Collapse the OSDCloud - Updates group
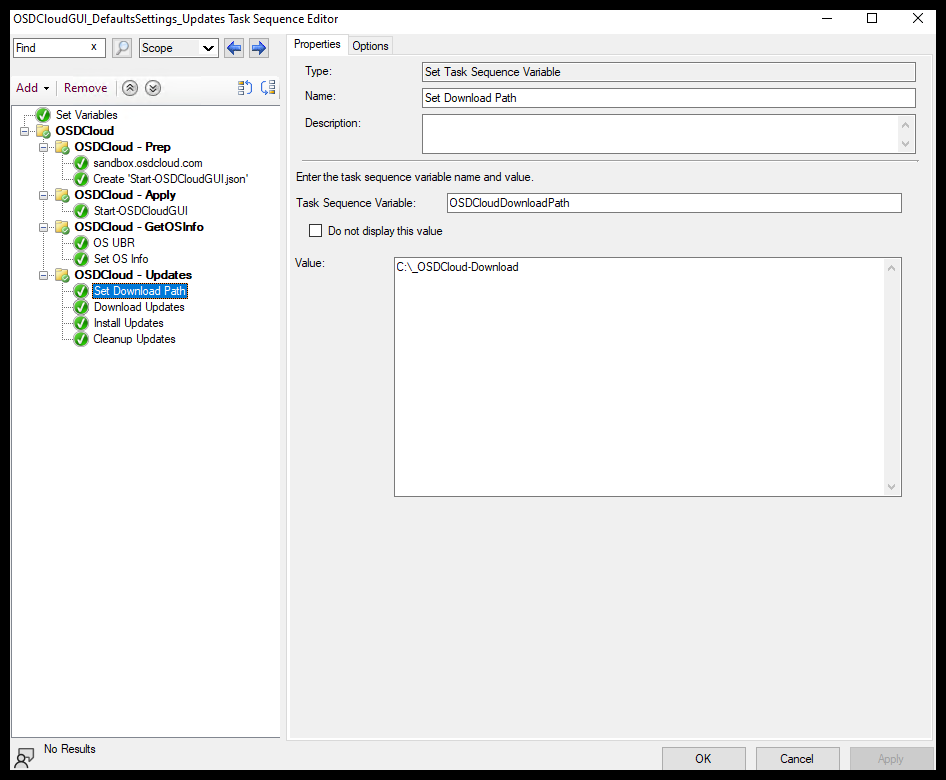This screenshot has width=946, height=780. 44,275
